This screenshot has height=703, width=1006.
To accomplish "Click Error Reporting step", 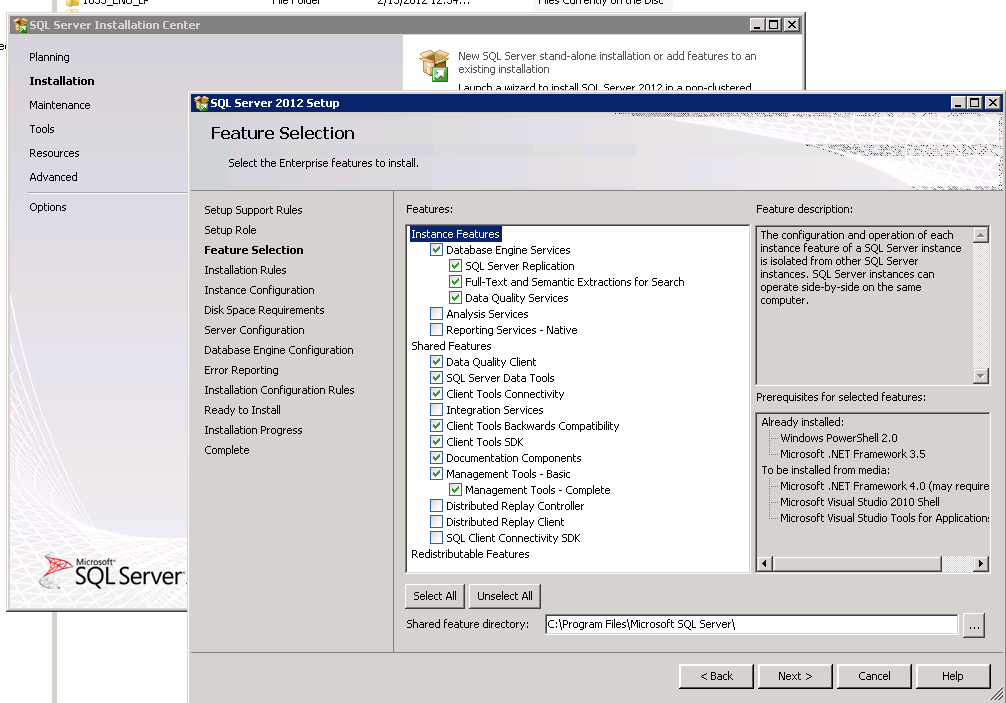I will [x=241, y=370].
